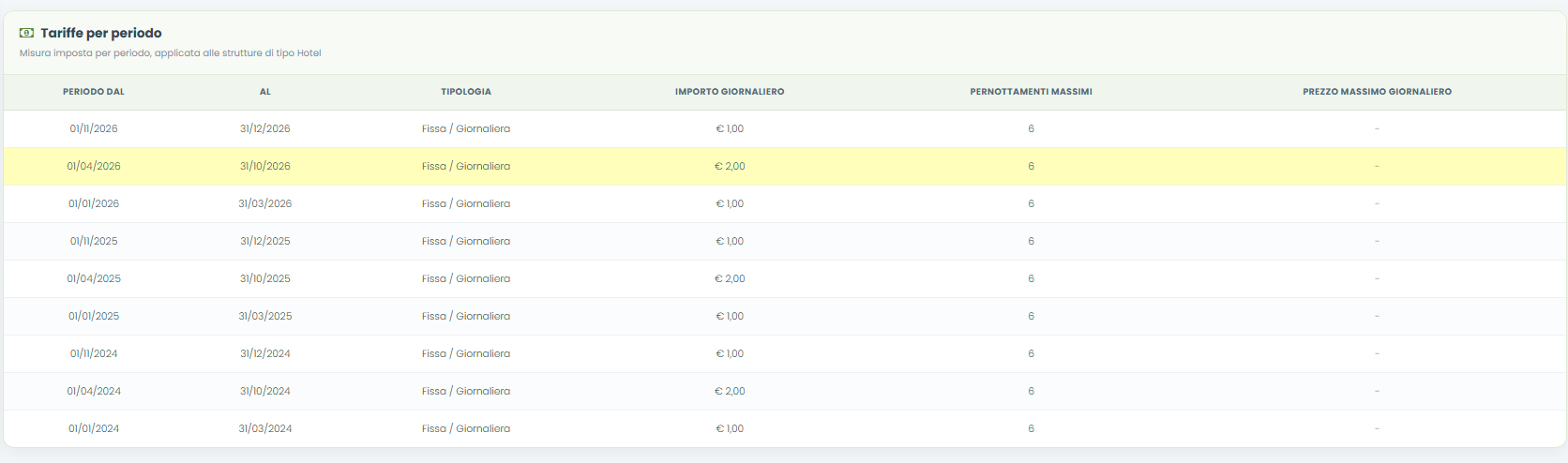Click the PREZZO MASSIMO GIORNALIERO column header
The image size is (1568, 463).
tap(1377, 92)
